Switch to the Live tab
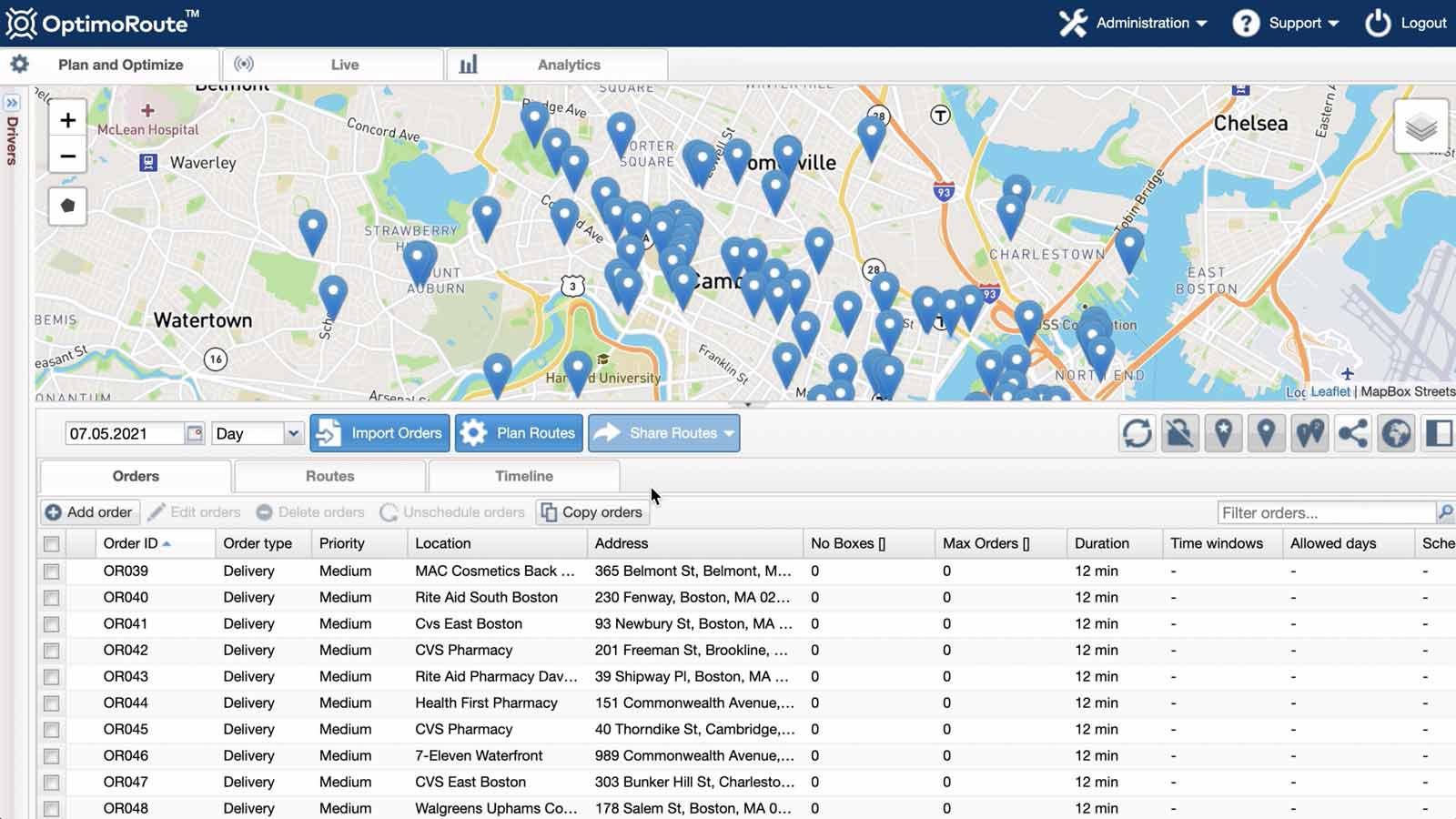The height and width of the screenshot is (819, 1456). (x=333, y=65)
